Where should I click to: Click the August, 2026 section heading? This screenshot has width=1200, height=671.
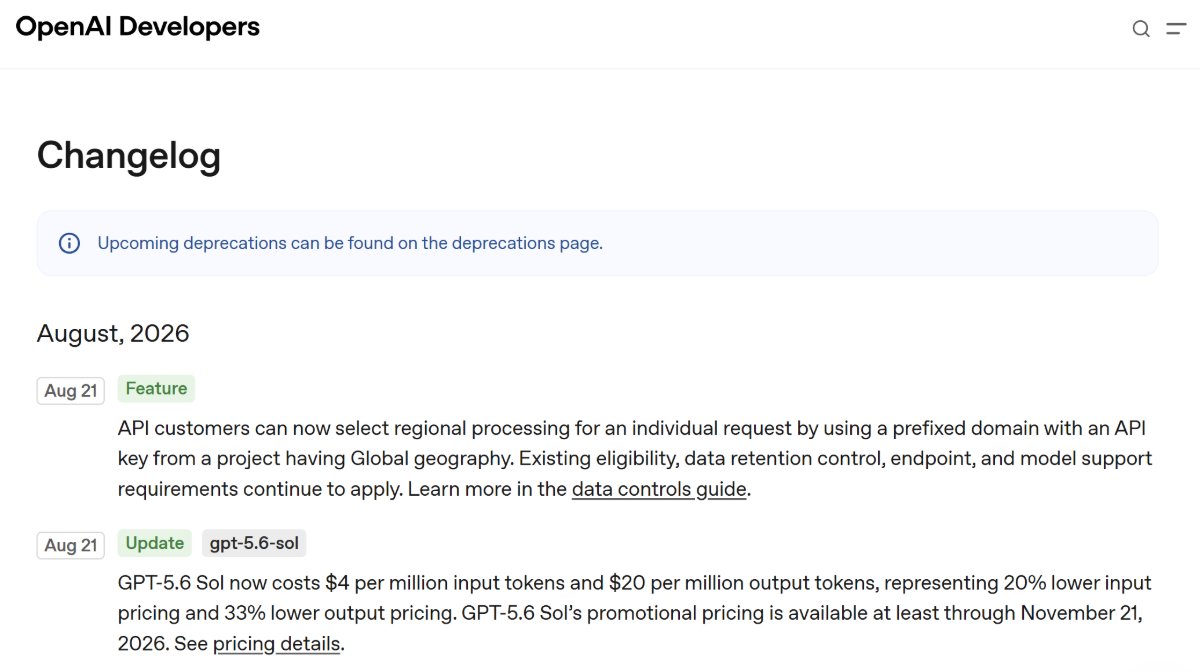pos(113,333)
